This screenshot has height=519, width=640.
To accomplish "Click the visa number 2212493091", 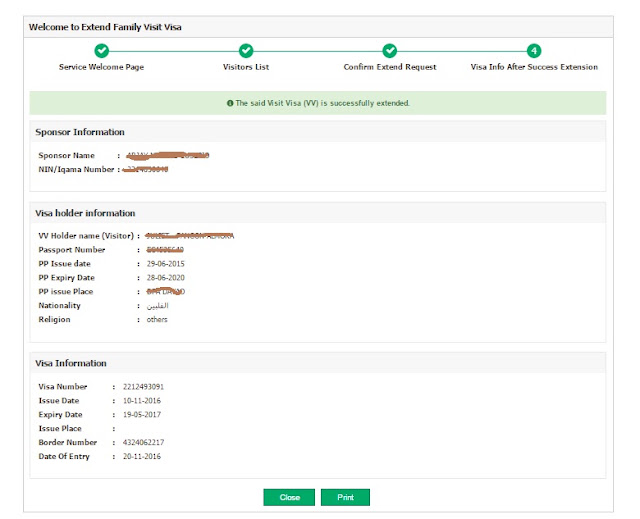I will (x=143, y=387).
